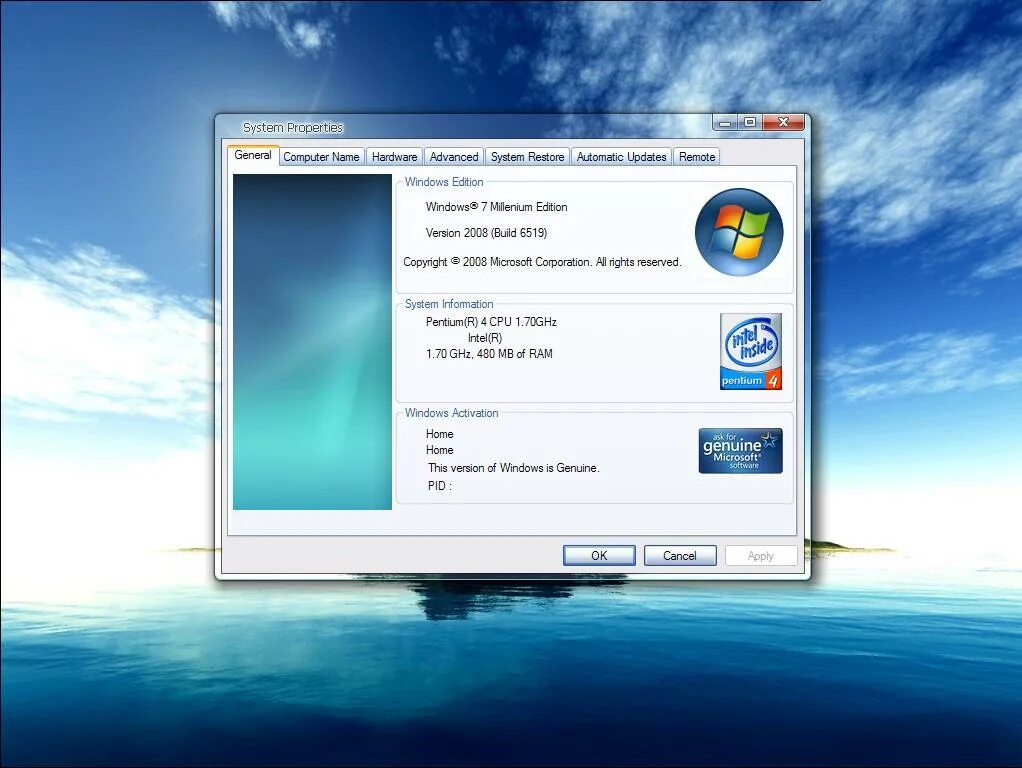Click the teal aurora image panel

point(312,342)
